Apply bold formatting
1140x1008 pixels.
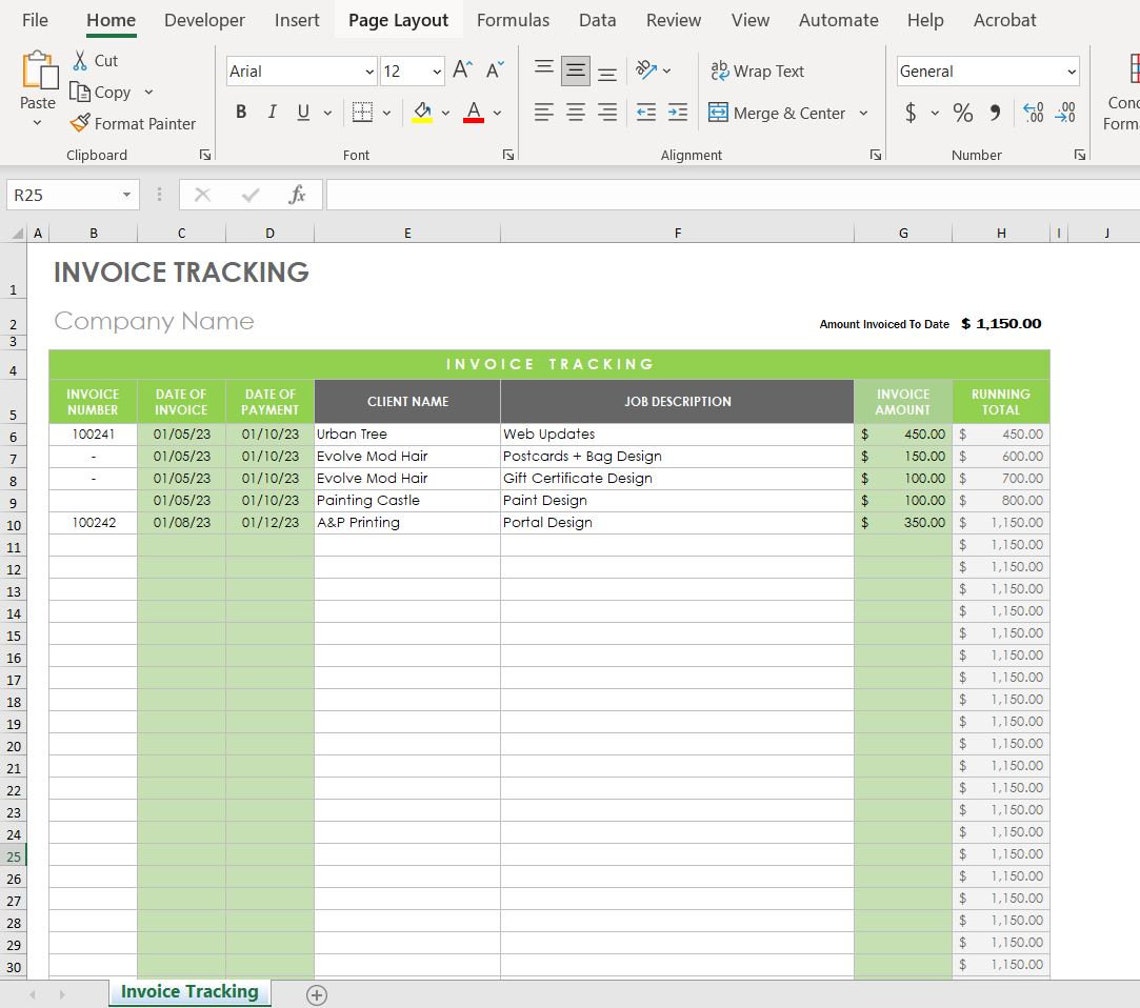pos(240,112)
